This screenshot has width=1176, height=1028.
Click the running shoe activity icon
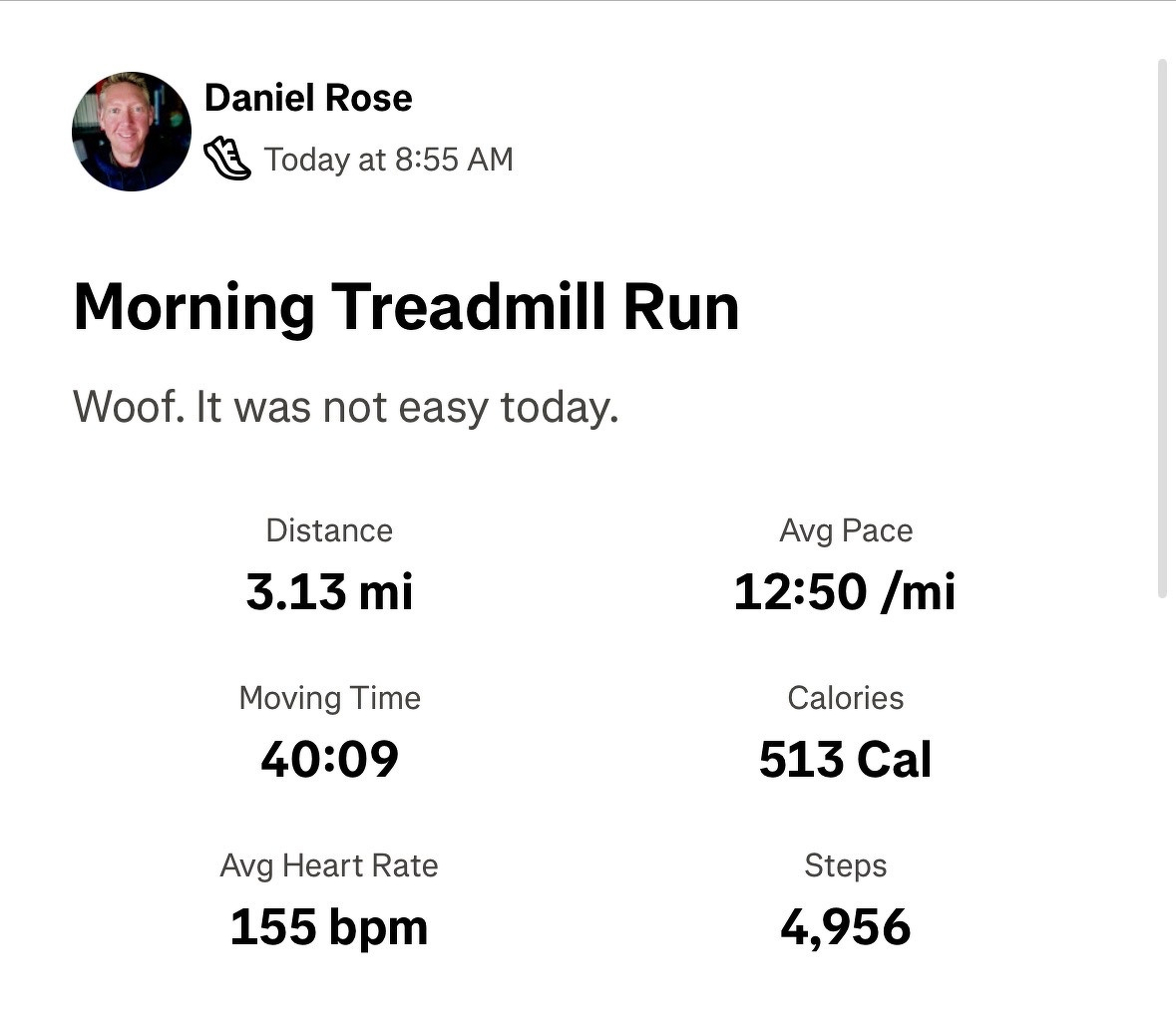[227, 159]
